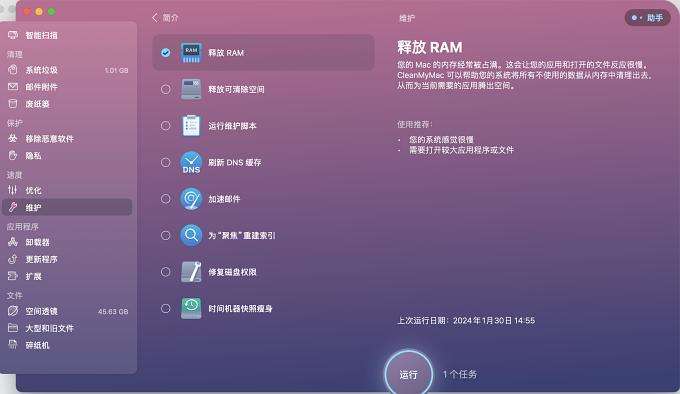Click the RAM chip icon
680x394 pixels.
tap(191, 52)
